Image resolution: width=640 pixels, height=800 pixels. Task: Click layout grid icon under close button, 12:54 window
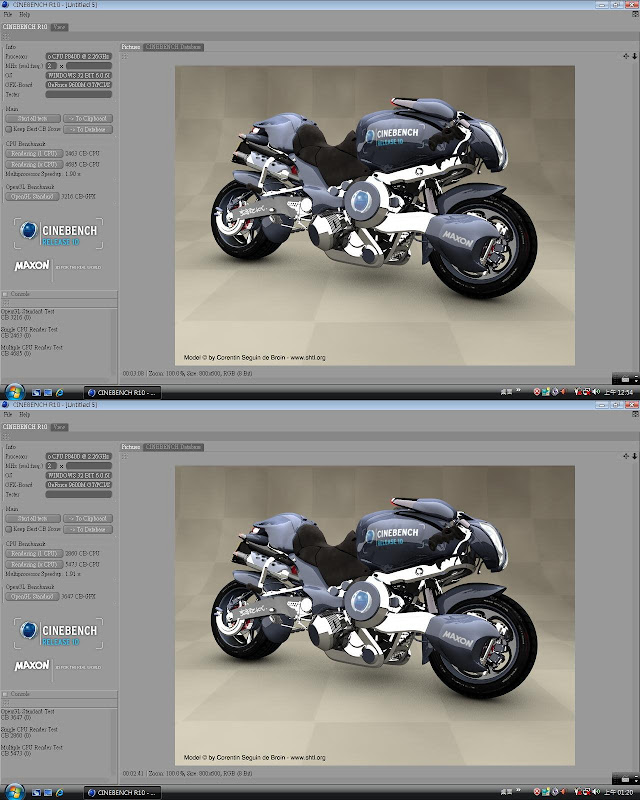(635, 14)
